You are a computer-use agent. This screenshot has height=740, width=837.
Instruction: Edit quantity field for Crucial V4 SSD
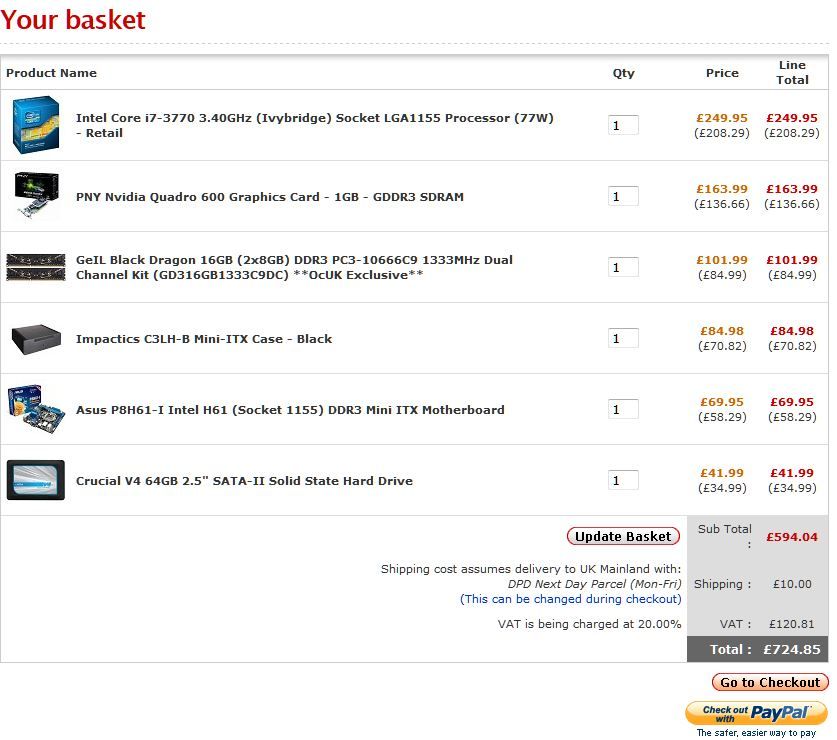pos(623,481)
